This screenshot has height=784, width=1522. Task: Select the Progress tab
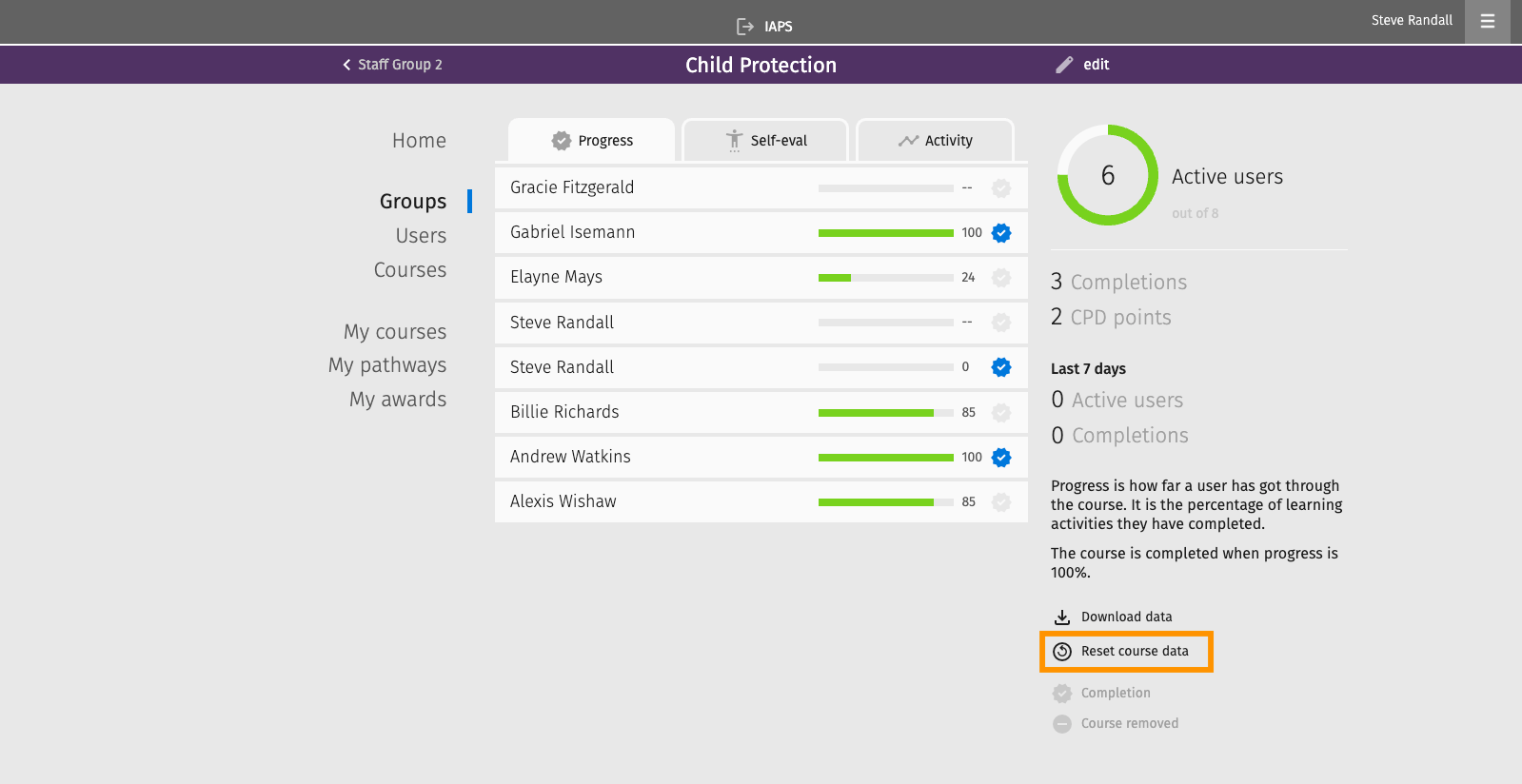[592, 141]
